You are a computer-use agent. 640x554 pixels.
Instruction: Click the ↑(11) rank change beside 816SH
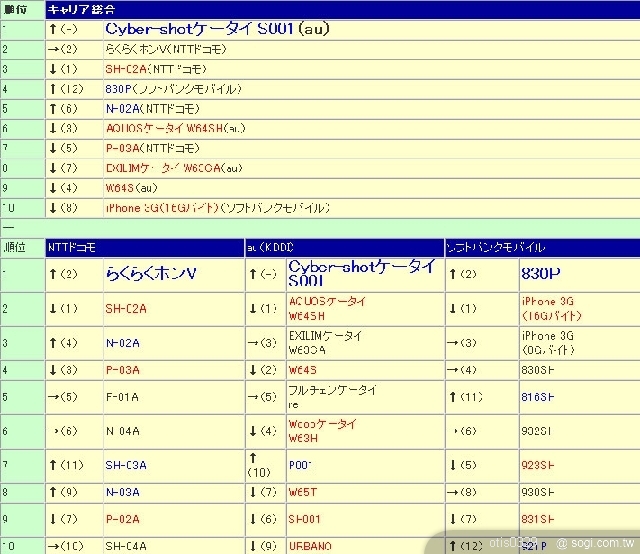(x=466, y=397)
